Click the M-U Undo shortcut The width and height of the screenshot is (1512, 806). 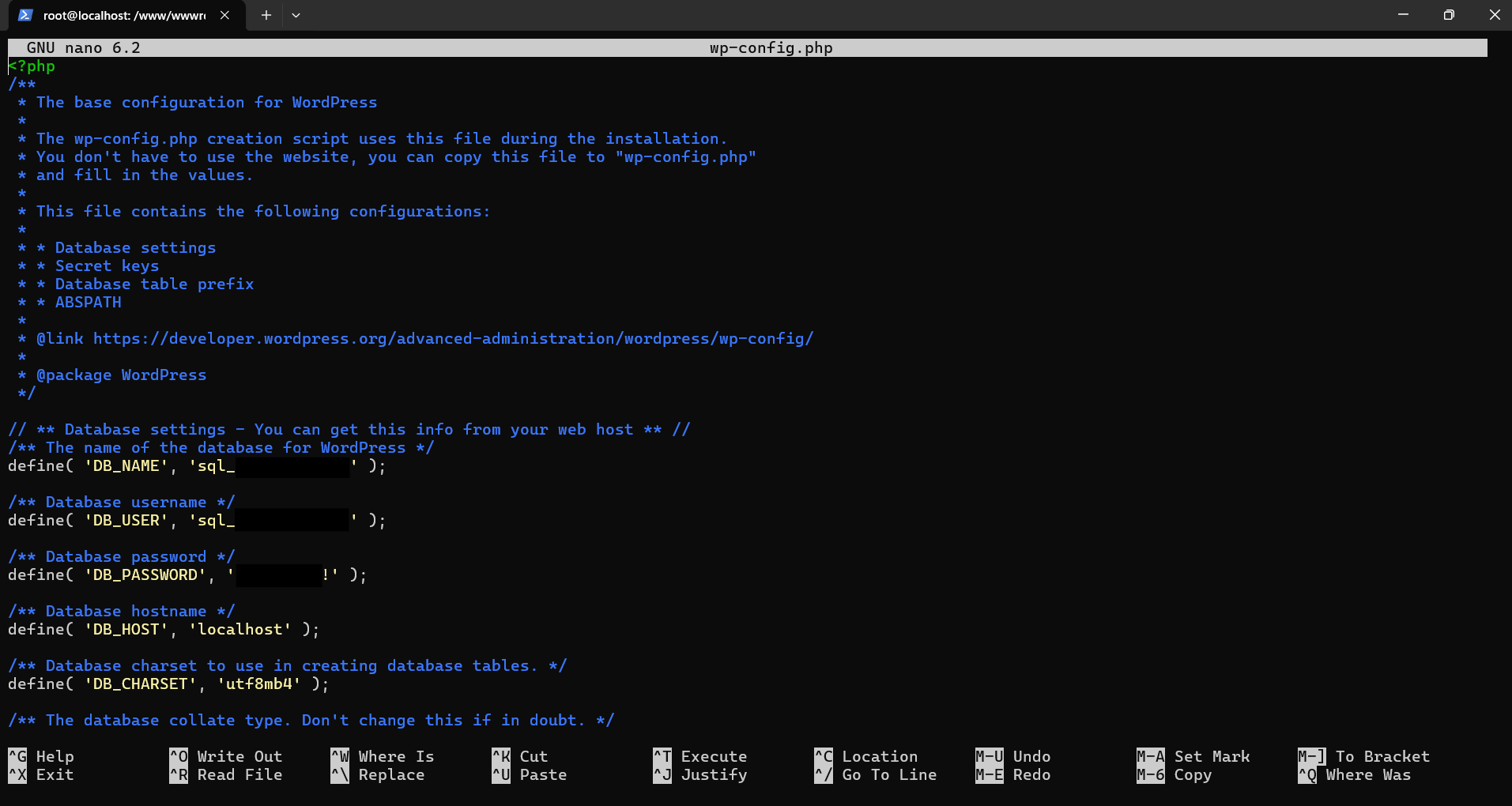coord(1013,756)
